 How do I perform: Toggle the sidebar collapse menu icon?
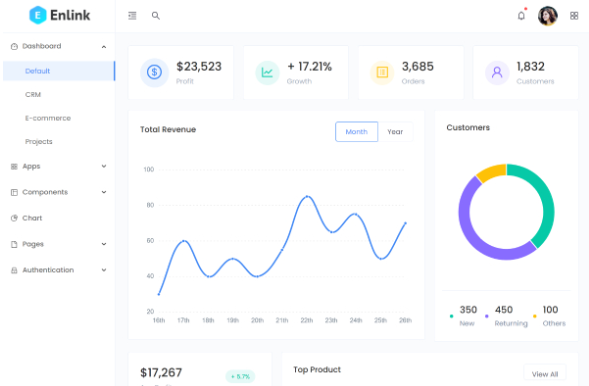click(x=132, y=16)
